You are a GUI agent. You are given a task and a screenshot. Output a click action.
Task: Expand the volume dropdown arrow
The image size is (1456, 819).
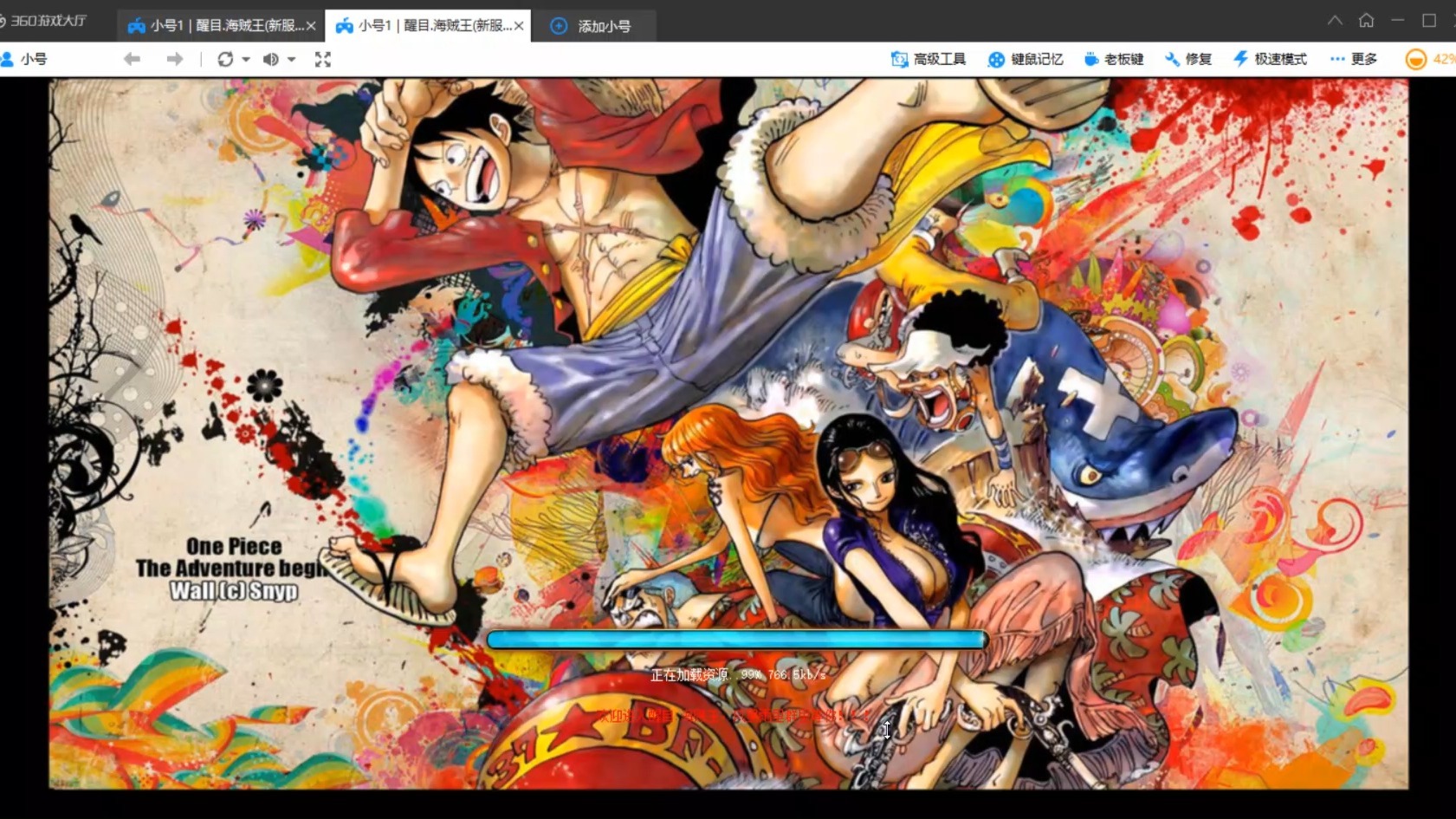(x=292, y=59)
